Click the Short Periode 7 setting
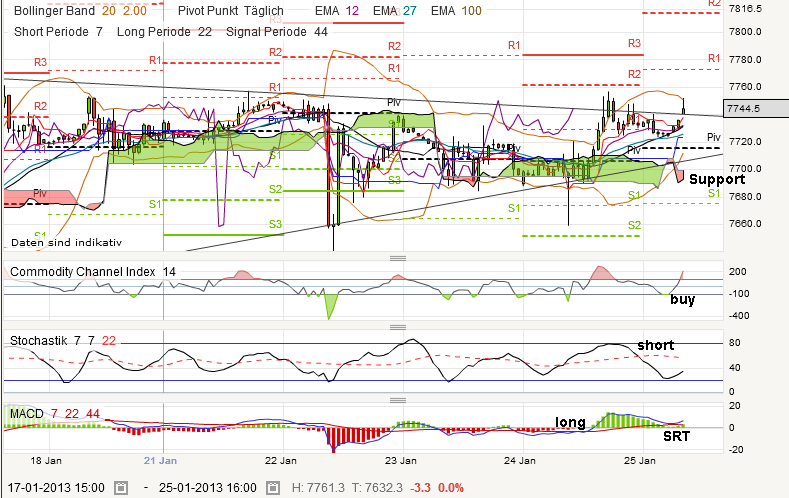 click(x=58, y=32)
